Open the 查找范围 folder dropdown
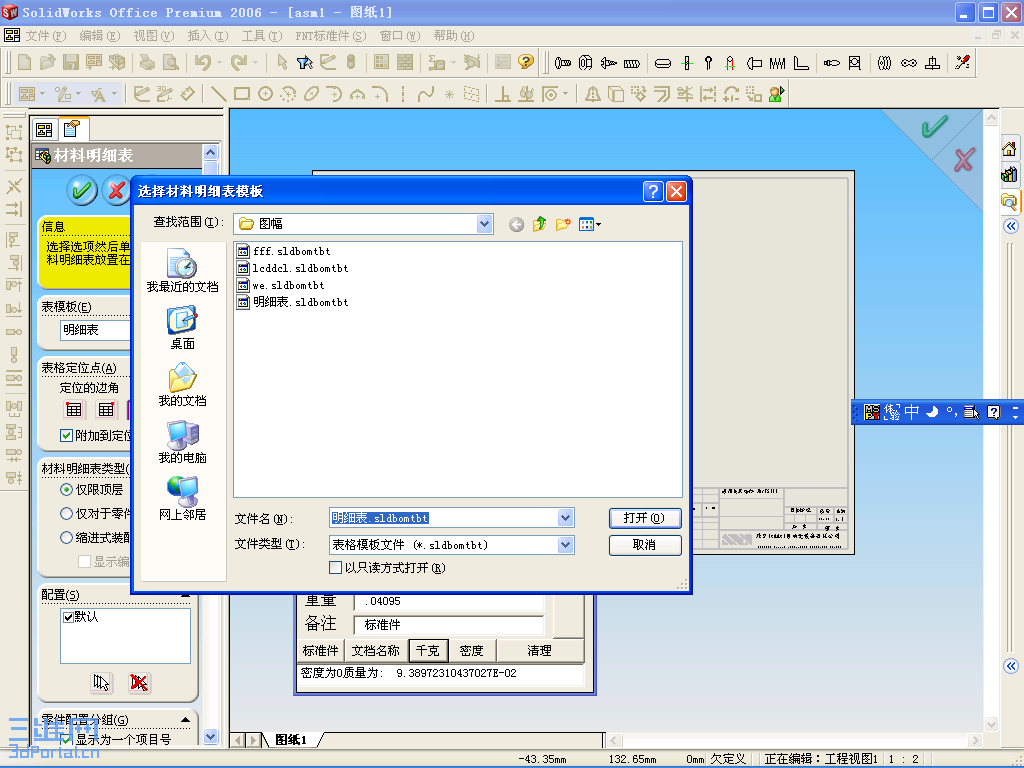Screen dimensions: 1024x768 click(484, 224)
